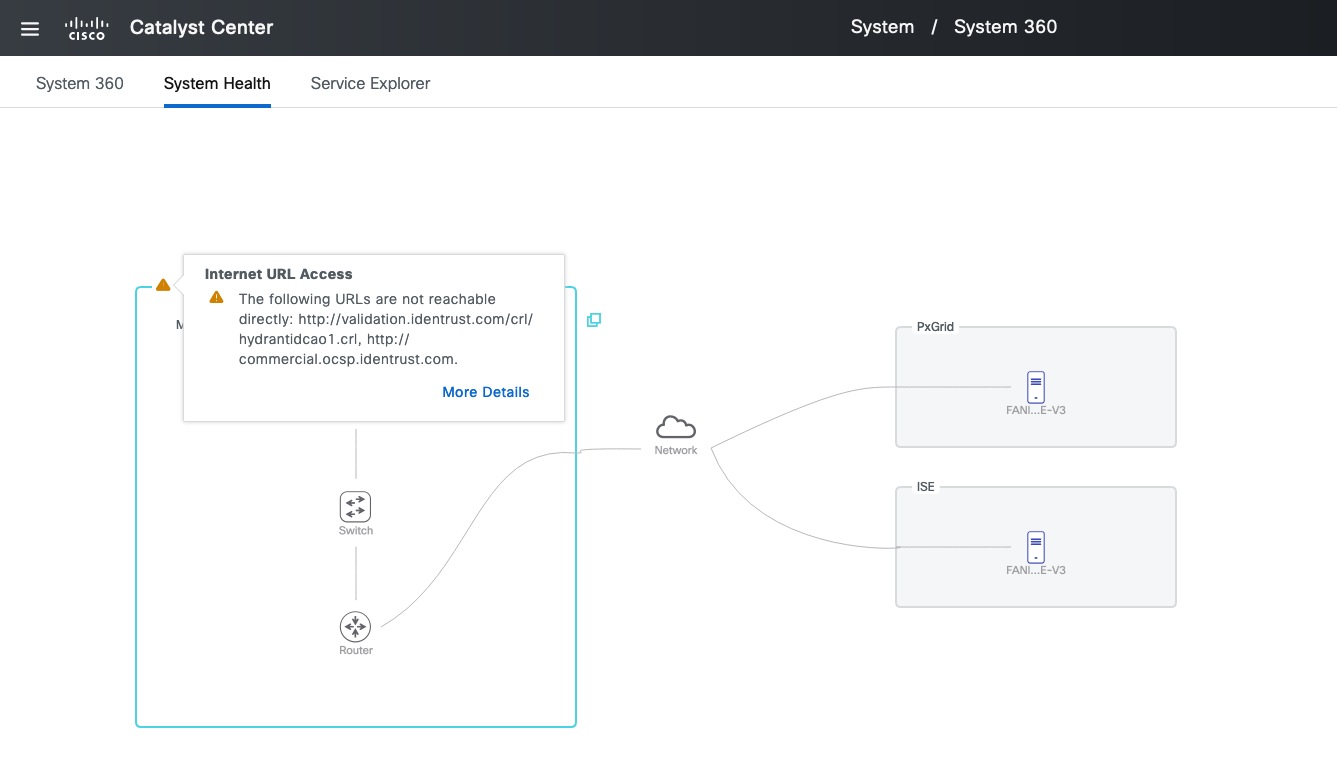Click the ISE group label
Viewport: 1337px width, 784px height.
[923, 487]
